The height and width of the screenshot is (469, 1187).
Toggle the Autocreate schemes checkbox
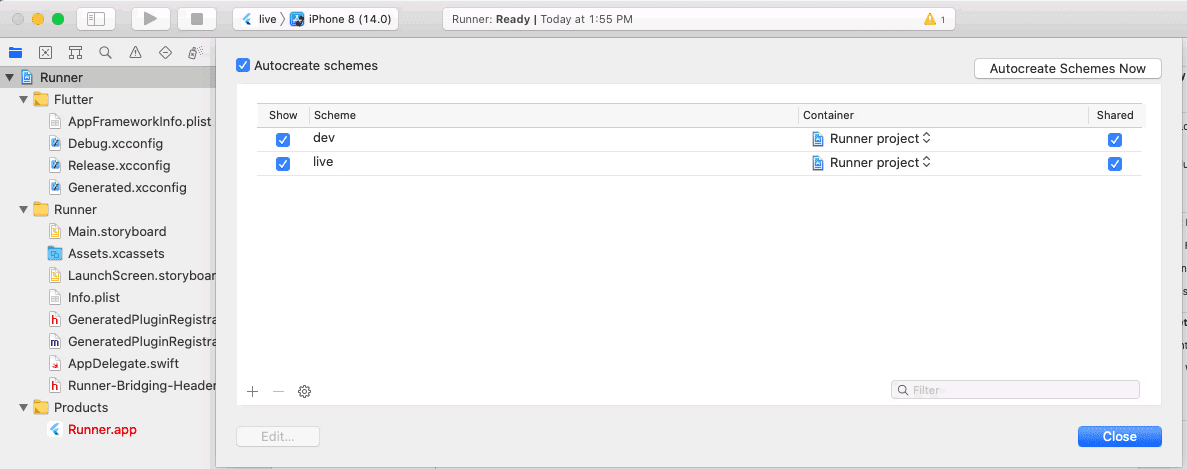coord(243,66)
